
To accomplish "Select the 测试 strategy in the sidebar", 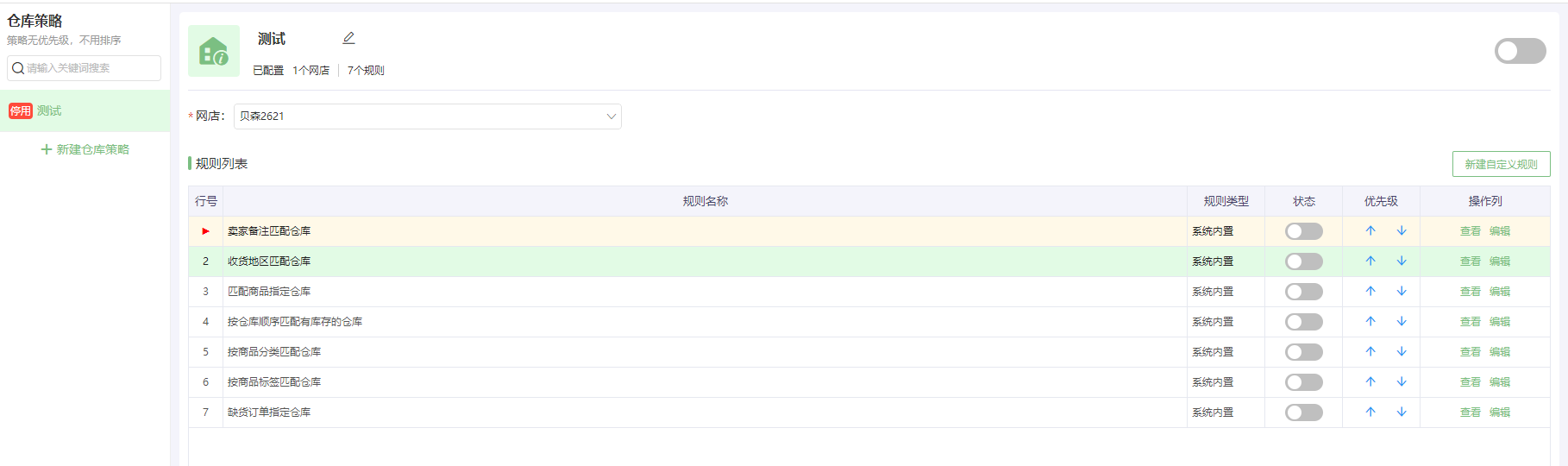I will click(x=85, y=110).
